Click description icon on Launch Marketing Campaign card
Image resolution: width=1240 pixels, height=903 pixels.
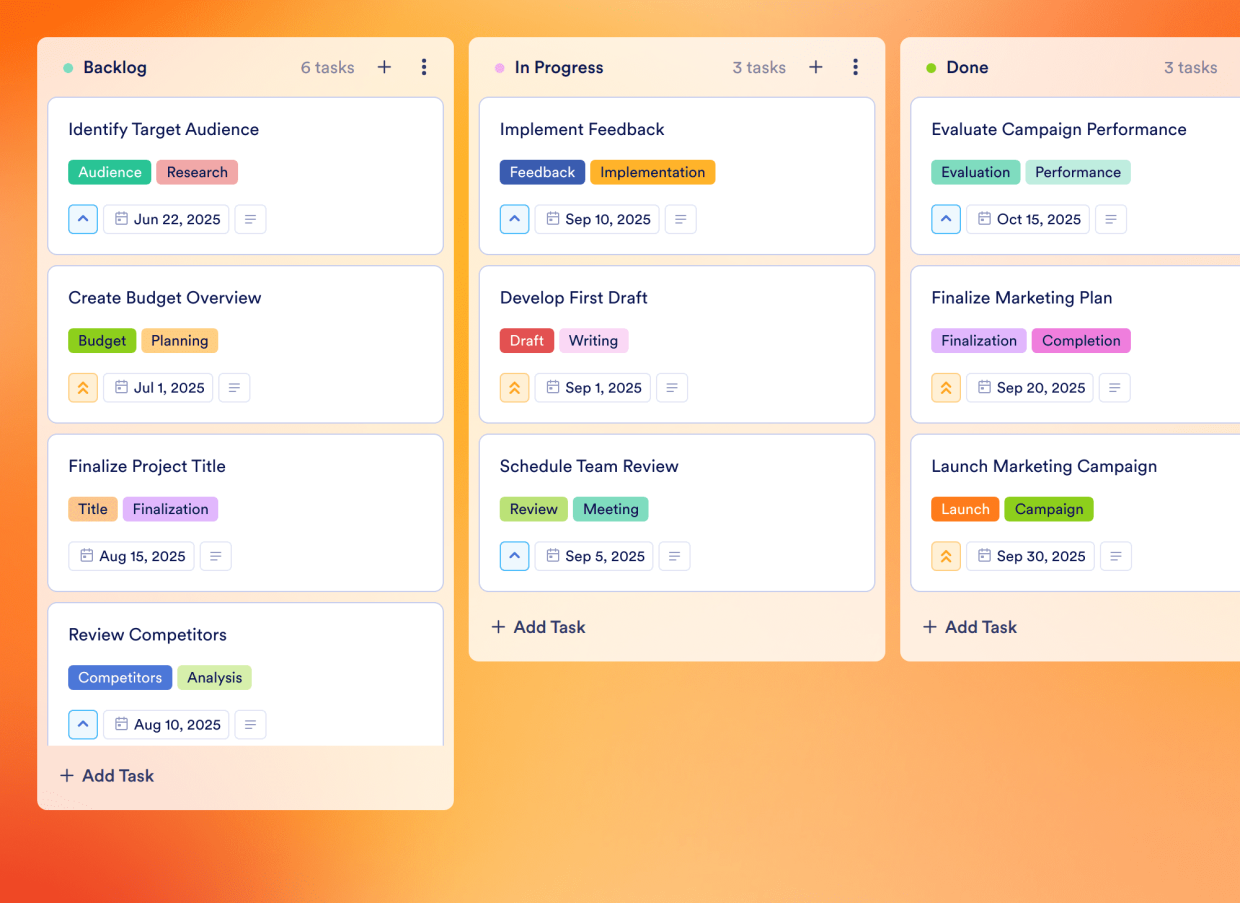[1116, 556]
